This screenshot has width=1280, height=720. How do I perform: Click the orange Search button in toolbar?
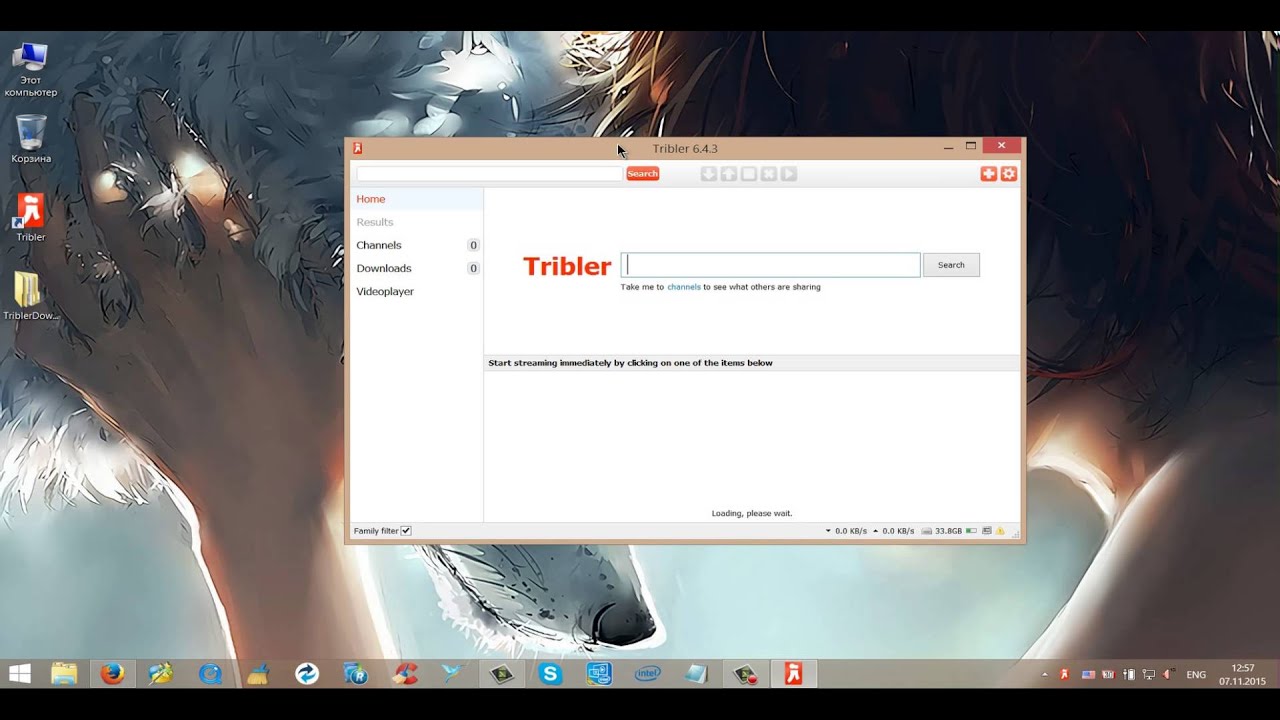click(642, 174)
